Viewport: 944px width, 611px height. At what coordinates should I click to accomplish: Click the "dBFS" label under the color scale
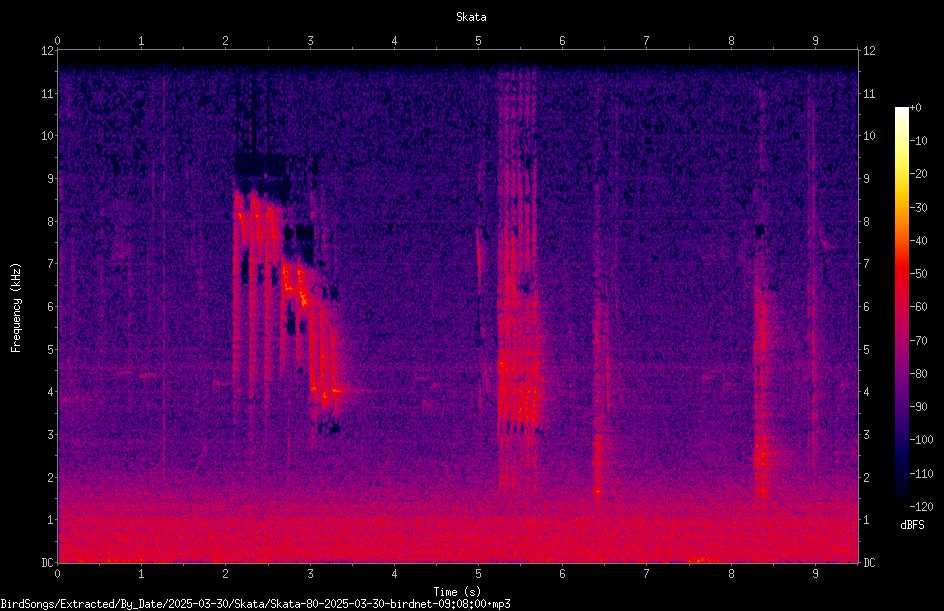tap(912, 525)
